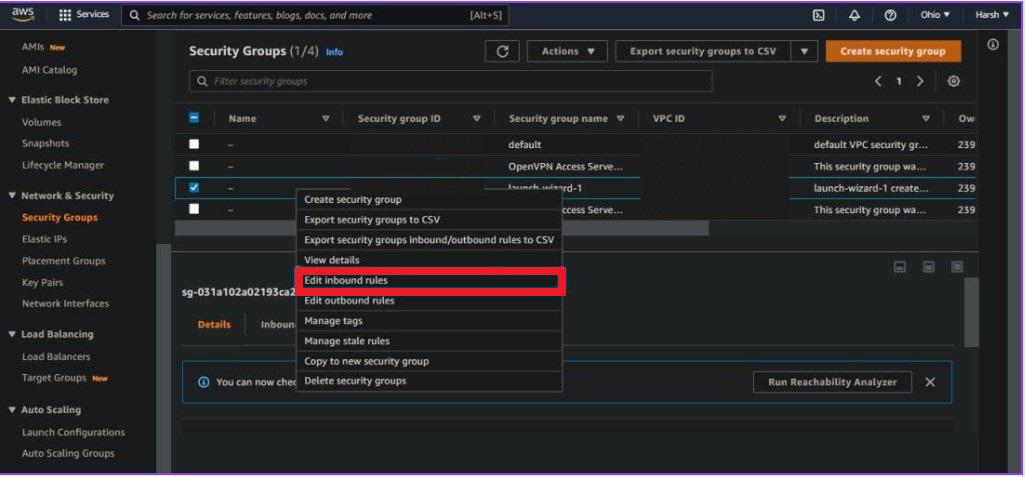Refresh the security groups list

(x=502, y=52)
